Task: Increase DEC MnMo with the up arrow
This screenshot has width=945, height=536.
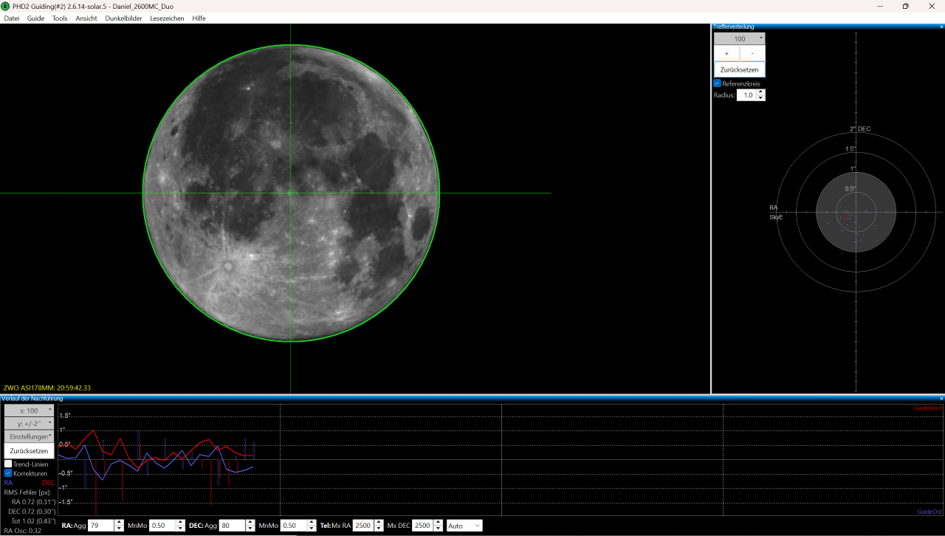Action: coord(312,523)
